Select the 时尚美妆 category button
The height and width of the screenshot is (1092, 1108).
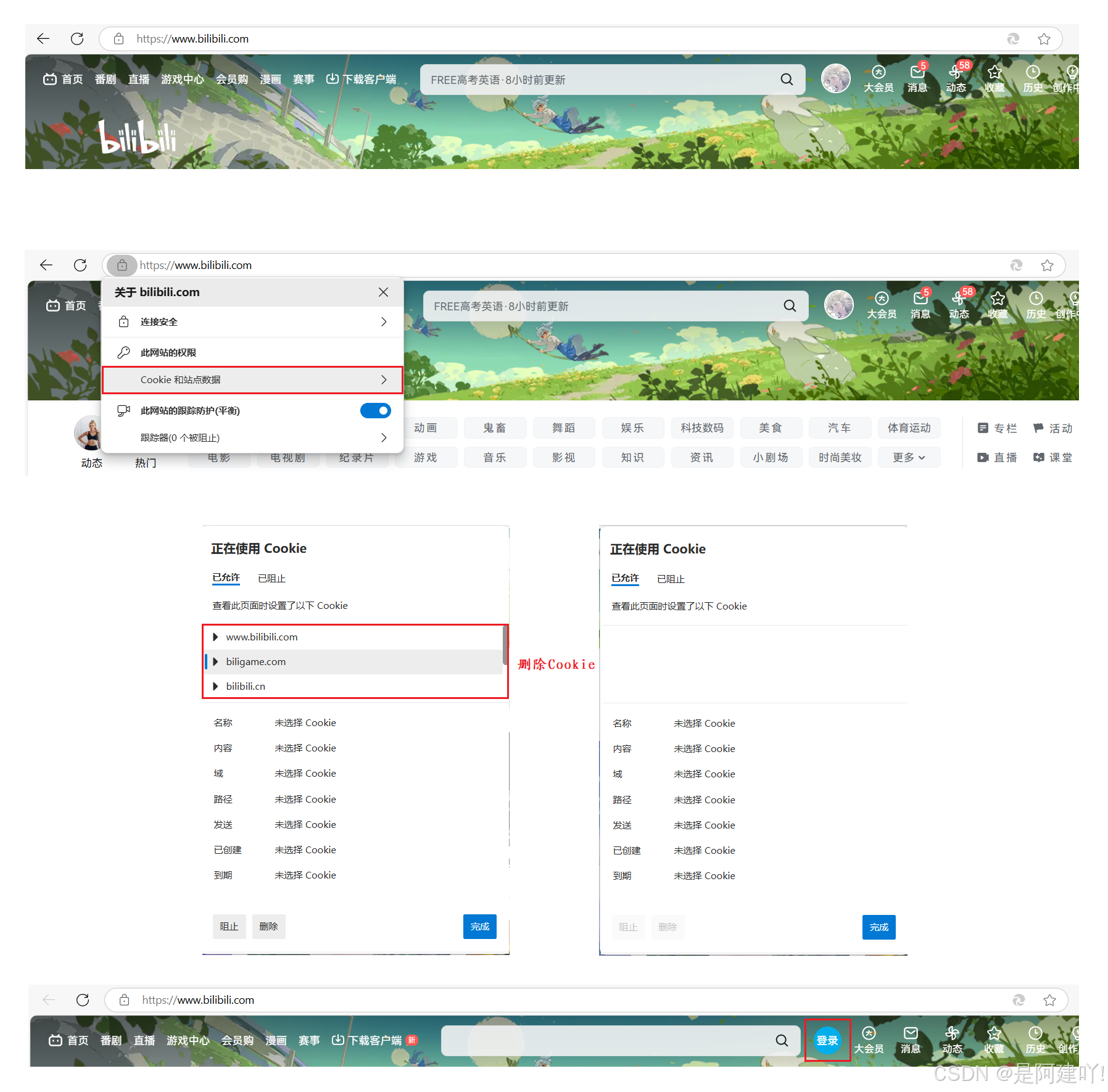840,457
